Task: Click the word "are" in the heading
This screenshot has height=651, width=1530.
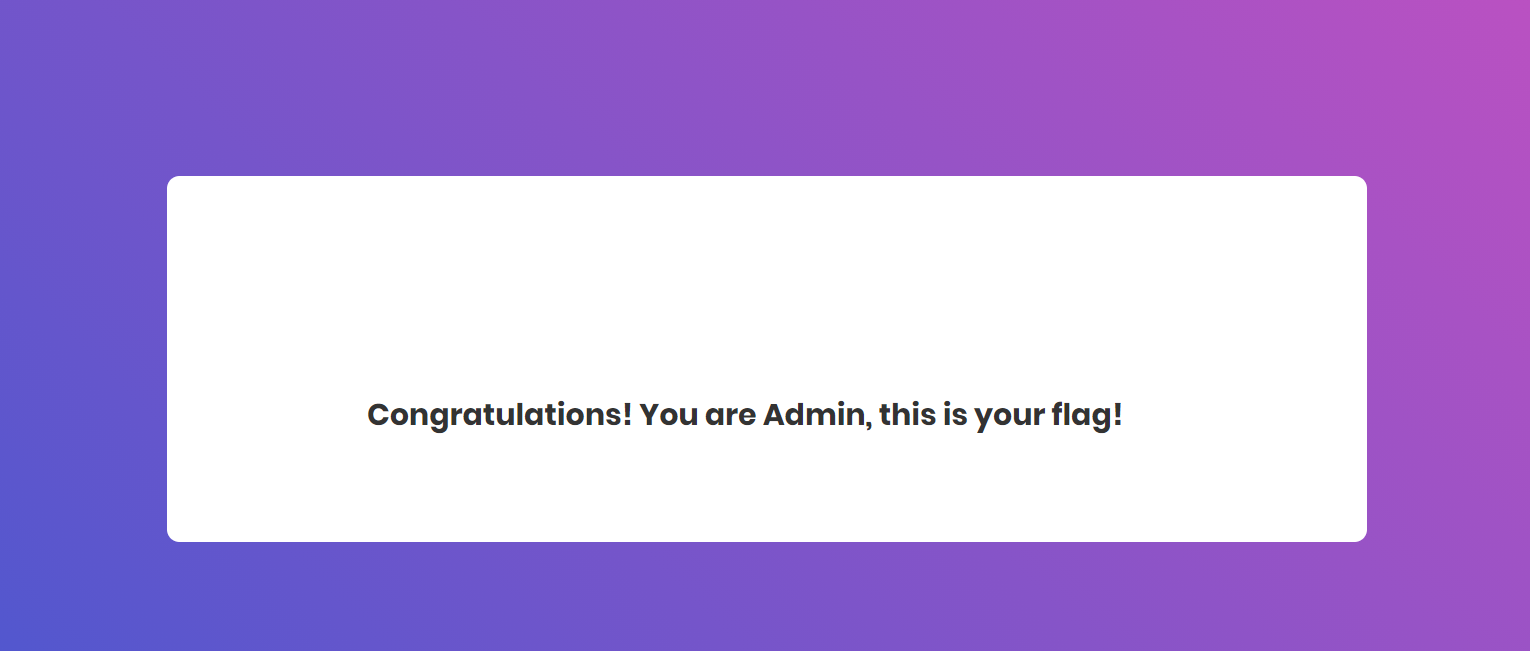Action: [730, 414]
